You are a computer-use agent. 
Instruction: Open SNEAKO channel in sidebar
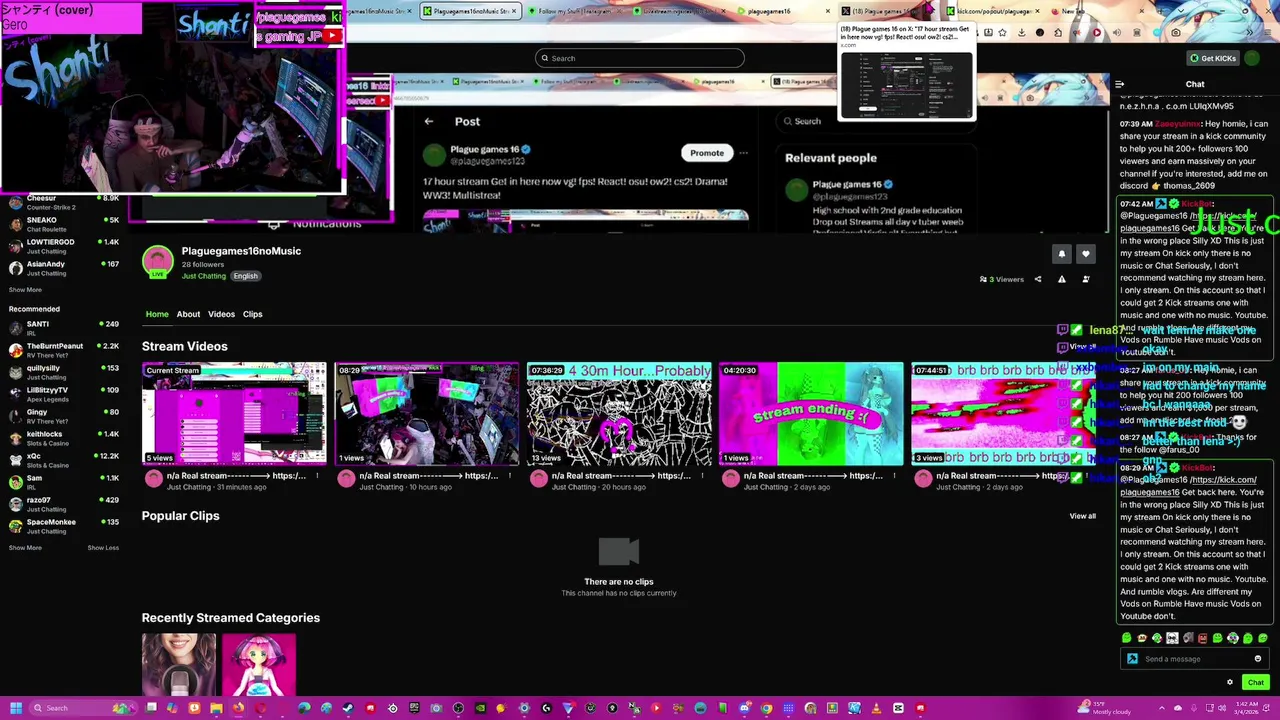pos(62,224)
